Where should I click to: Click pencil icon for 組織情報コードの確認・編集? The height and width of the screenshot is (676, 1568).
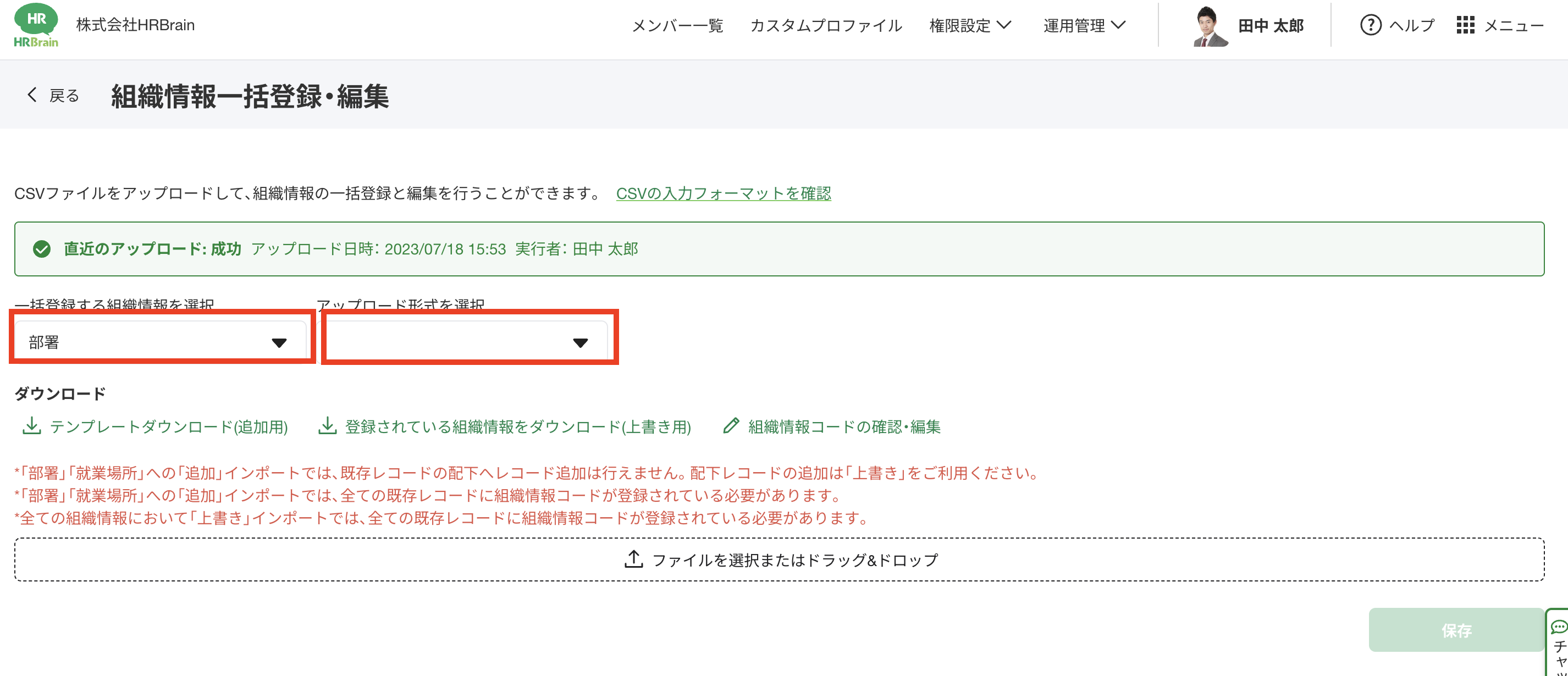(731, 426)
